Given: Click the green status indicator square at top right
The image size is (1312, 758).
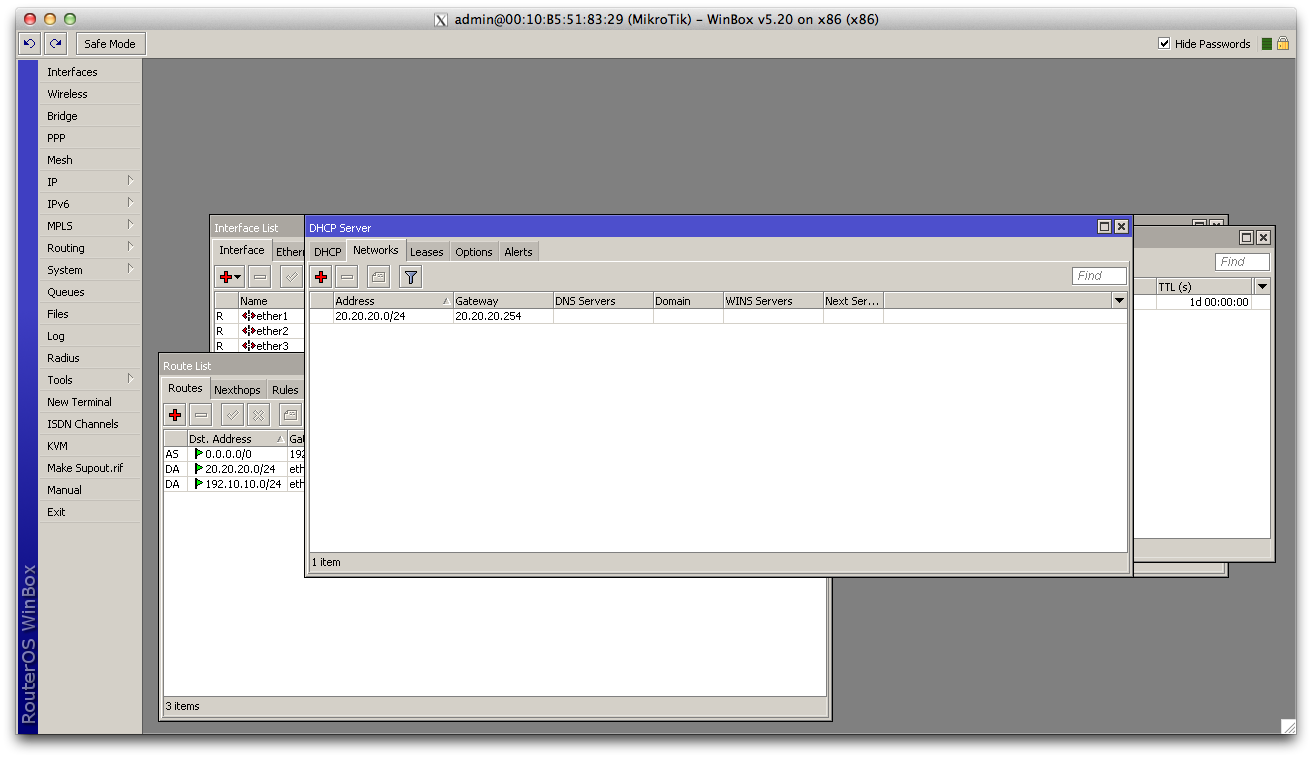Looking at the screenshot, I should 1267,44.
